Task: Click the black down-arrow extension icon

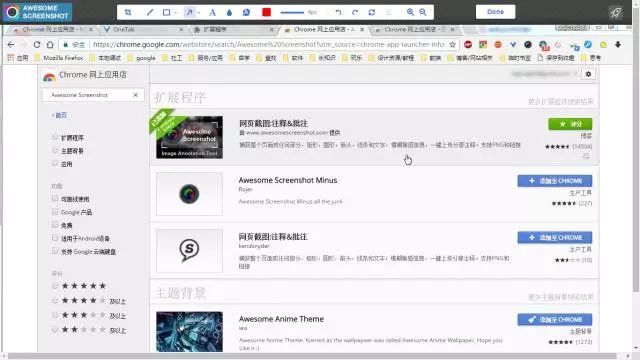Action: click(618, 44)
